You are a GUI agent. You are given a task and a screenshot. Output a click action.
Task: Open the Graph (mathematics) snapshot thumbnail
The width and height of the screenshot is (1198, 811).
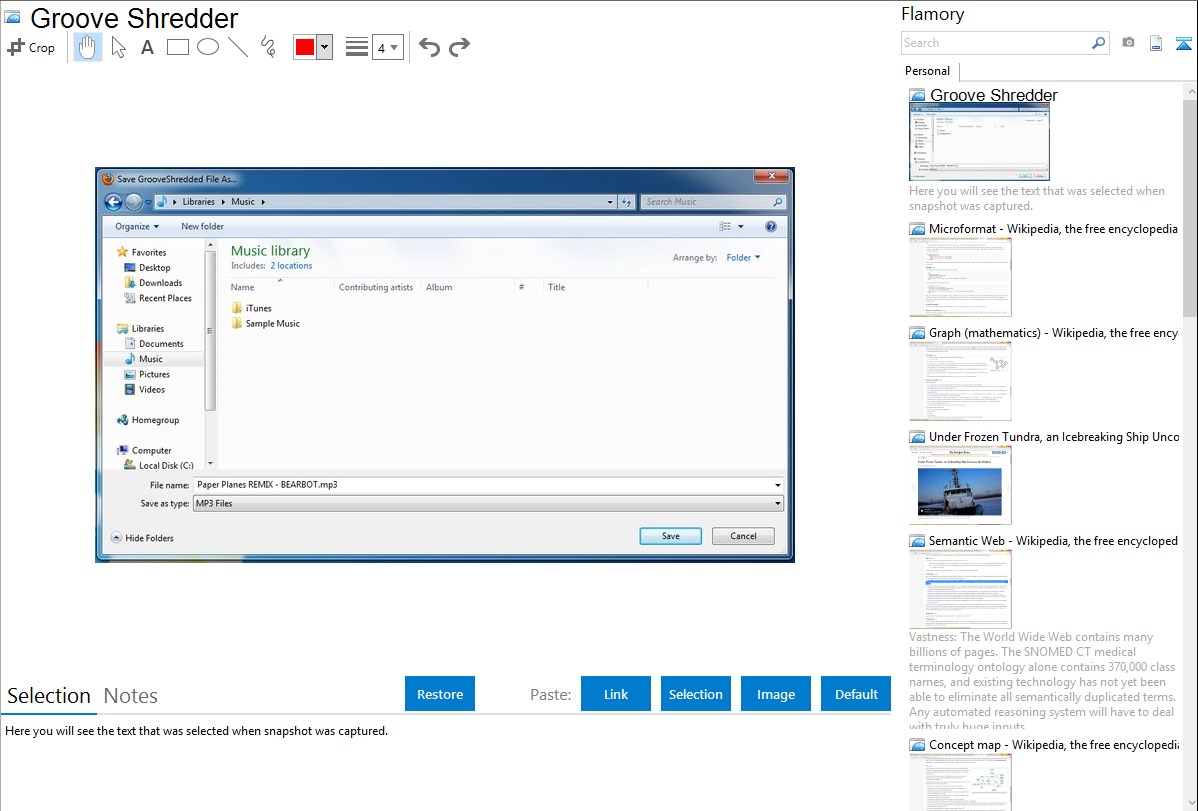coord(960,381)
